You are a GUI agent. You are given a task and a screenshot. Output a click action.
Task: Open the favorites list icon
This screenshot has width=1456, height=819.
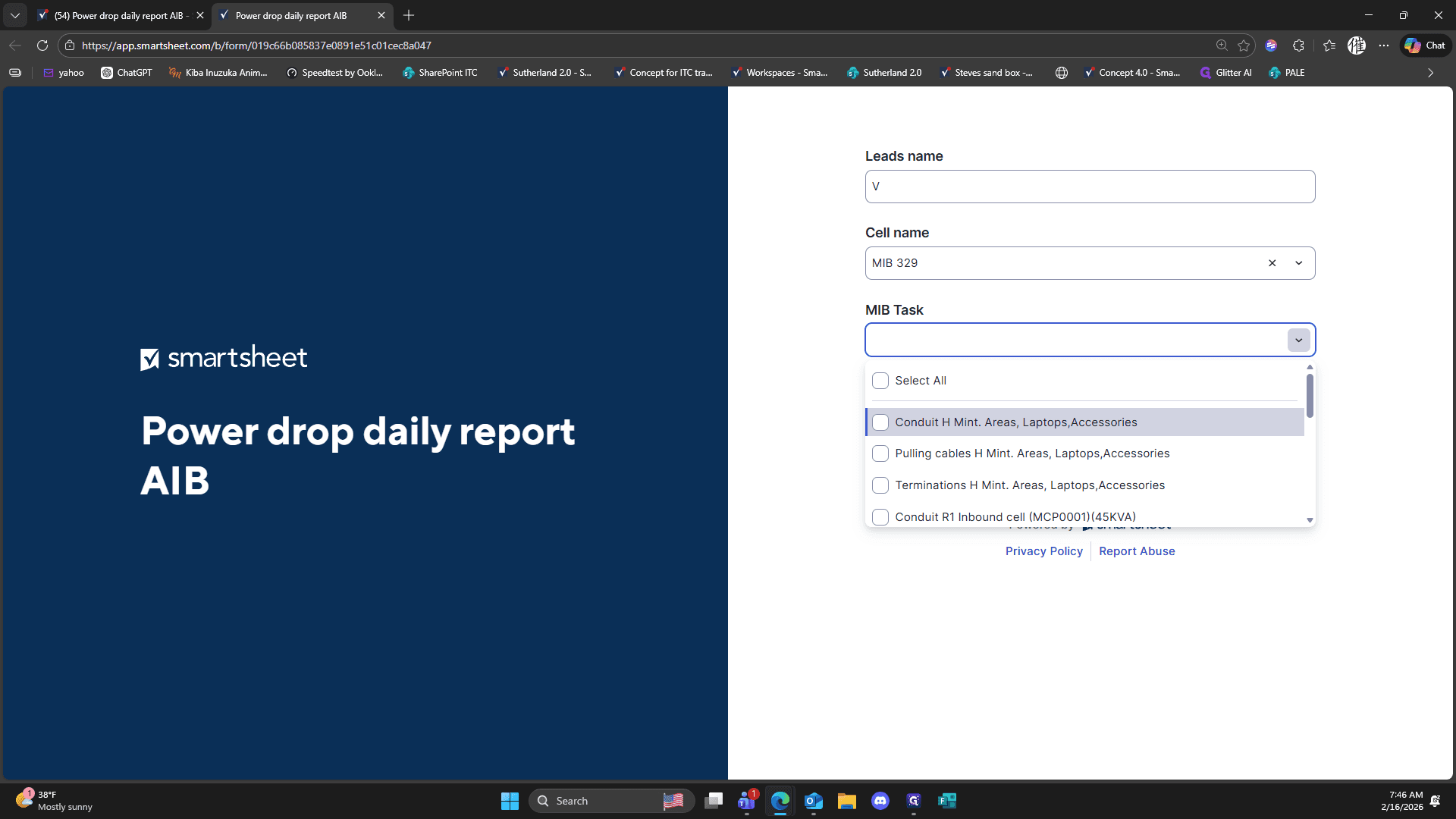coord(1329,45)
